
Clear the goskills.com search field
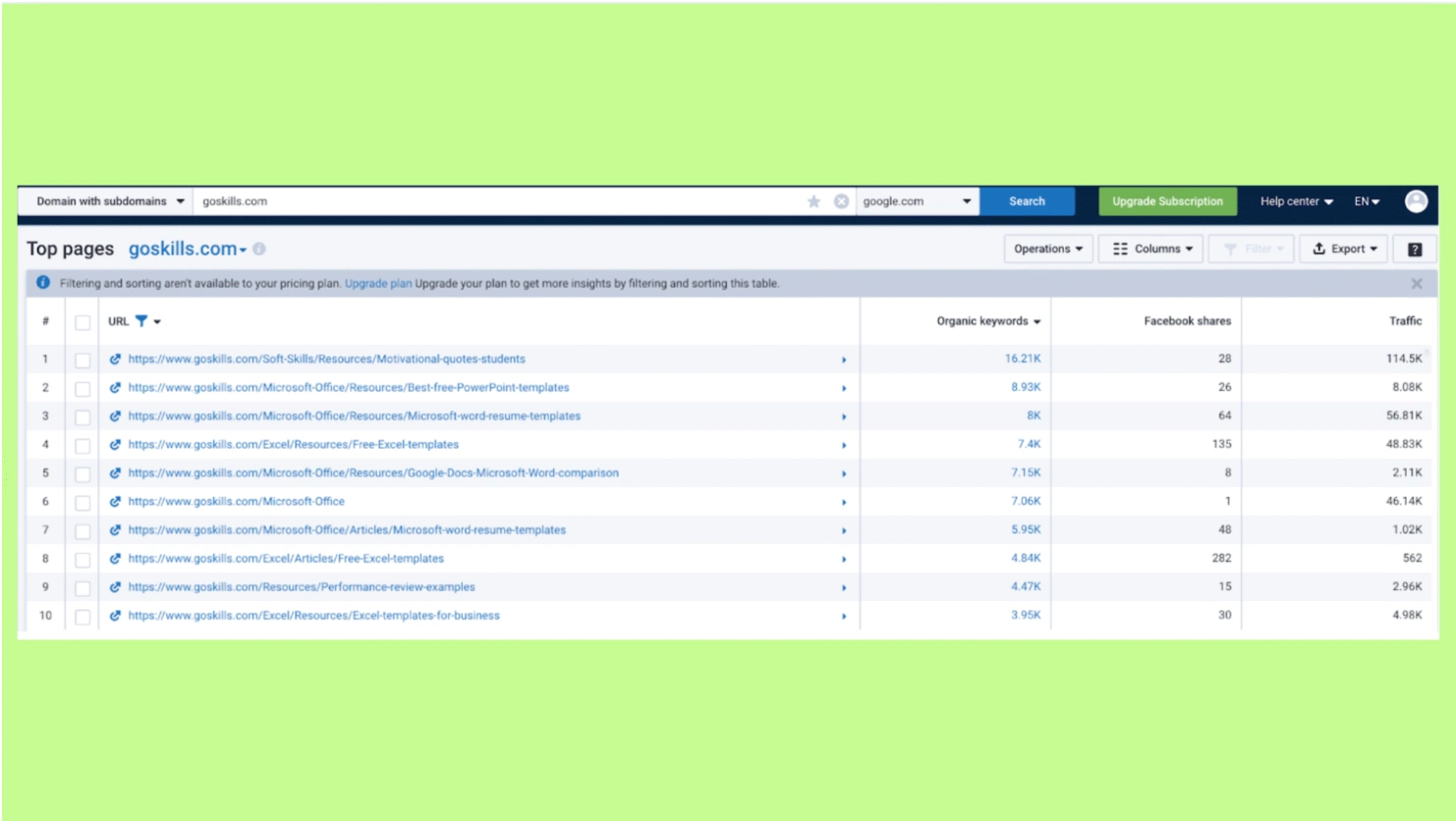[x=841, y=201]
